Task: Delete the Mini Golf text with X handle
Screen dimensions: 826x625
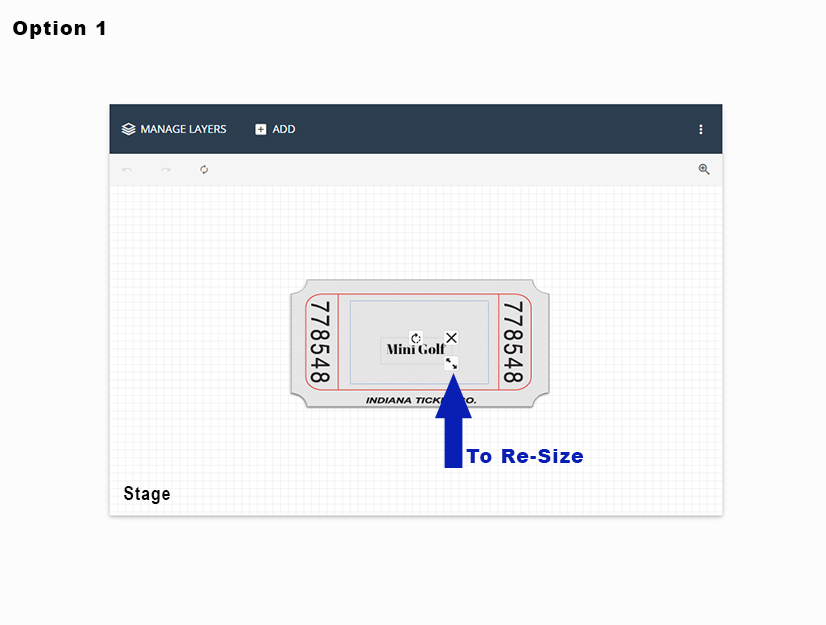Action: point(451,338)
